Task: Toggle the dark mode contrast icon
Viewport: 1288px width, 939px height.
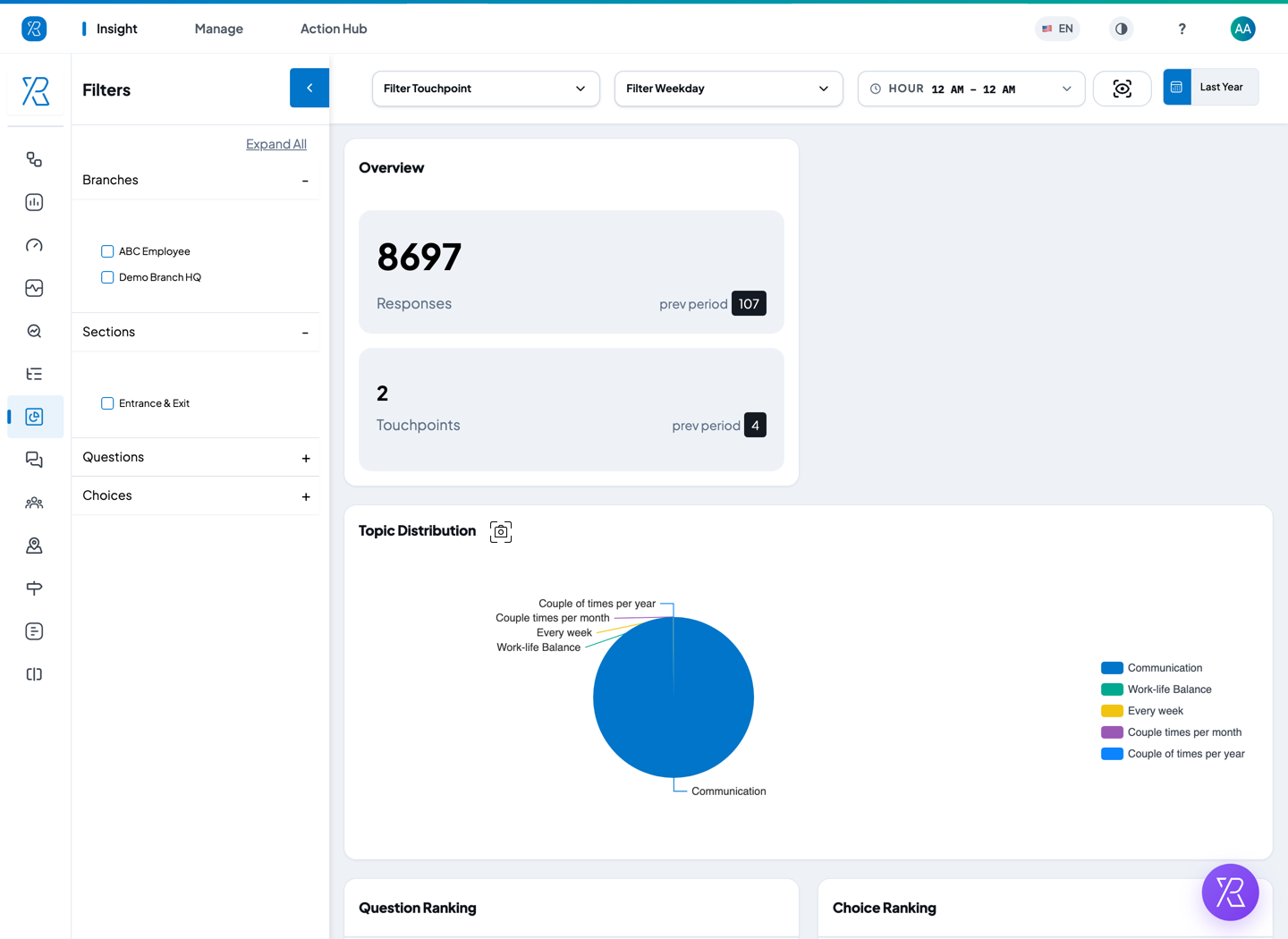Action: click(1121, 29)
